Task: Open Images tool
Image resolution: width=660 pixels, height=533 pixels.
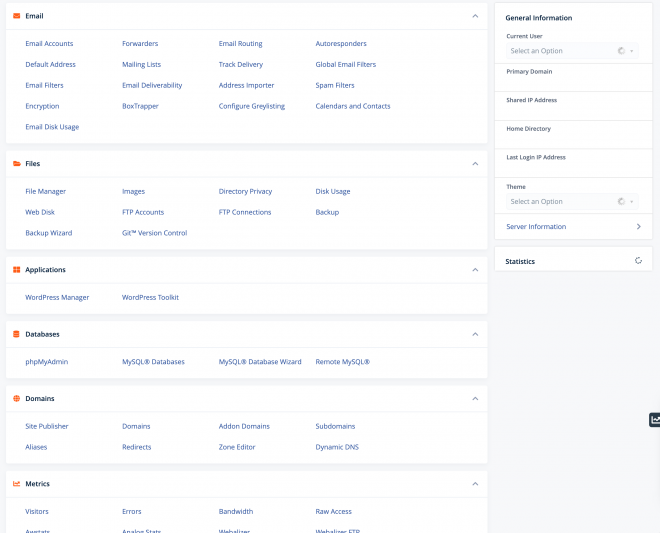Action: coord(133,192)
